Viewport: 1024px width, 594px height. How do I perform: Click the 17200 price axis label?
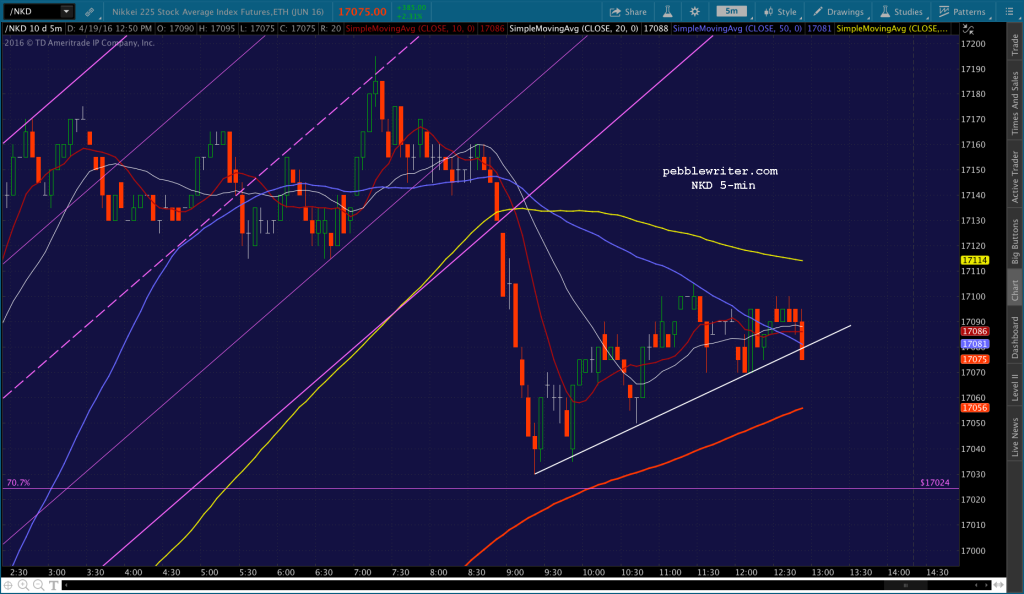tap(973, 44)
